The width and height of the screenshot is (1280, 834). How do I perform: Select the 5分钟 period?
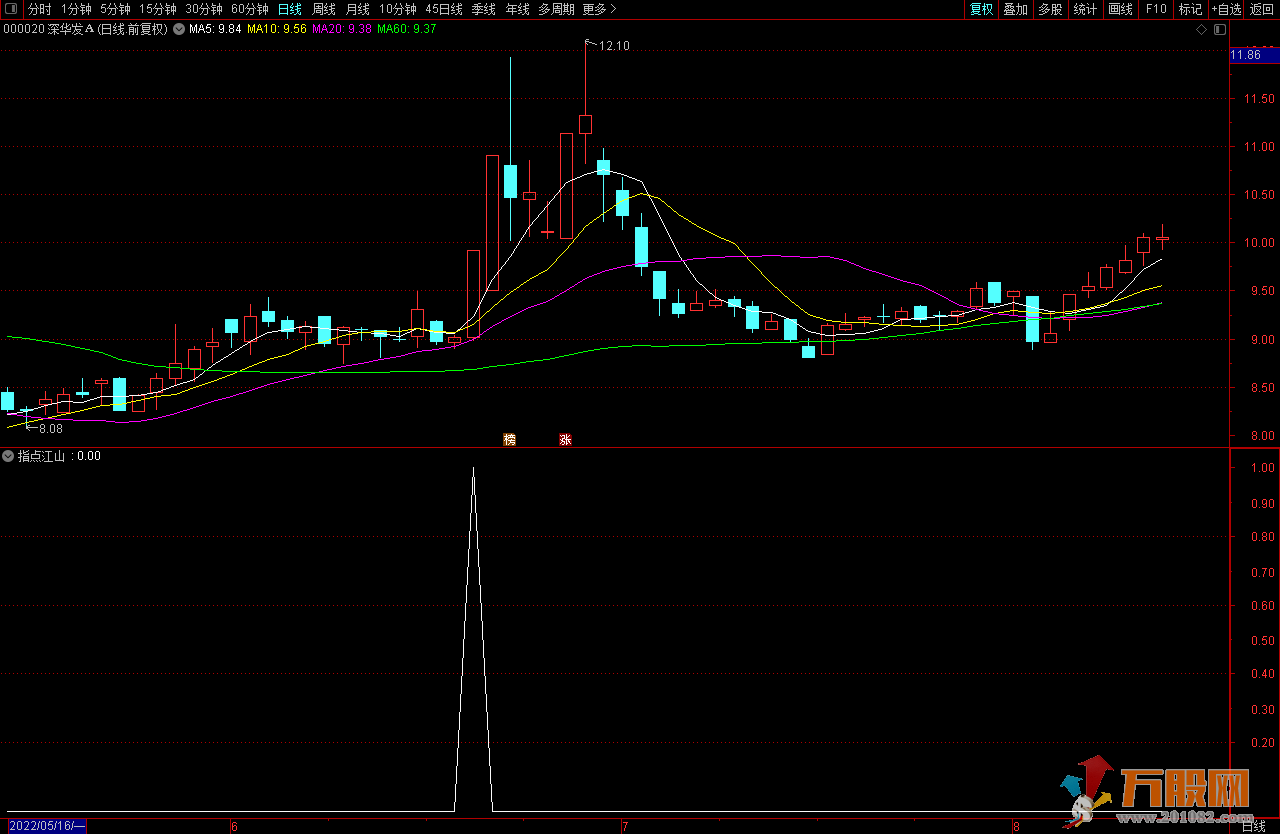(115, 9)
